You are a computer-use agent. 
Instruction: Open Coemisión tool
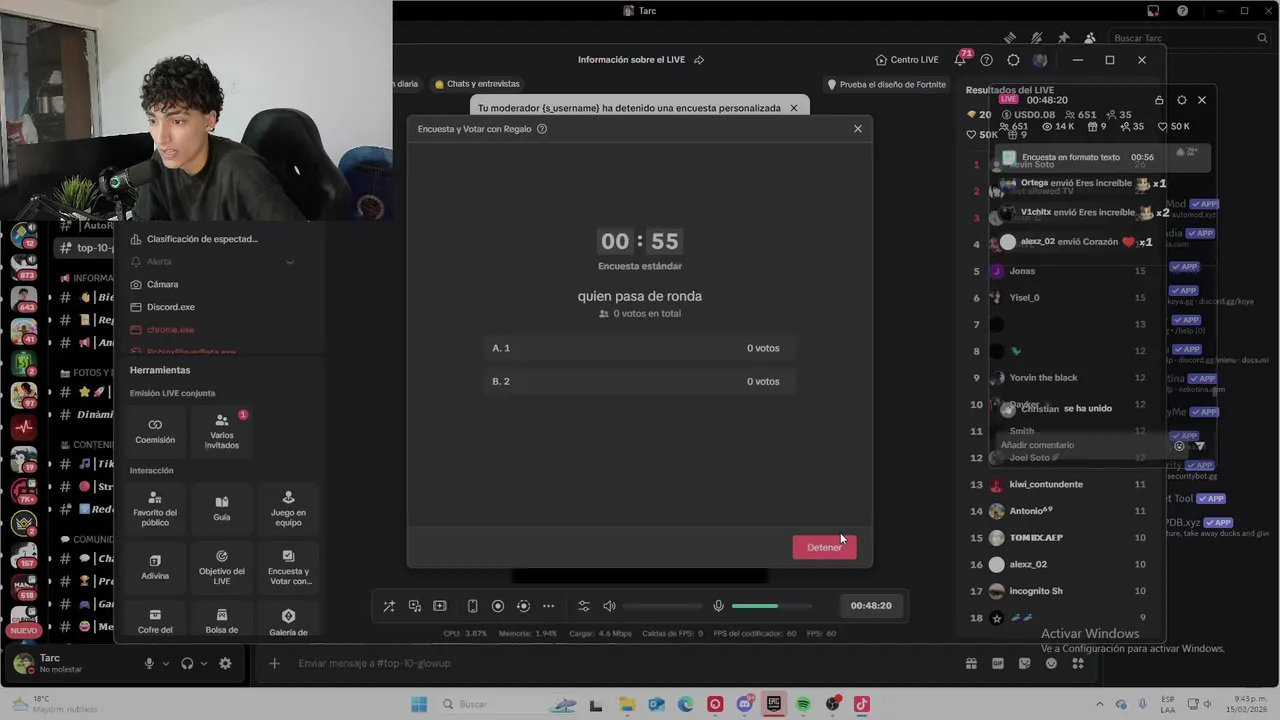(155, 430)
